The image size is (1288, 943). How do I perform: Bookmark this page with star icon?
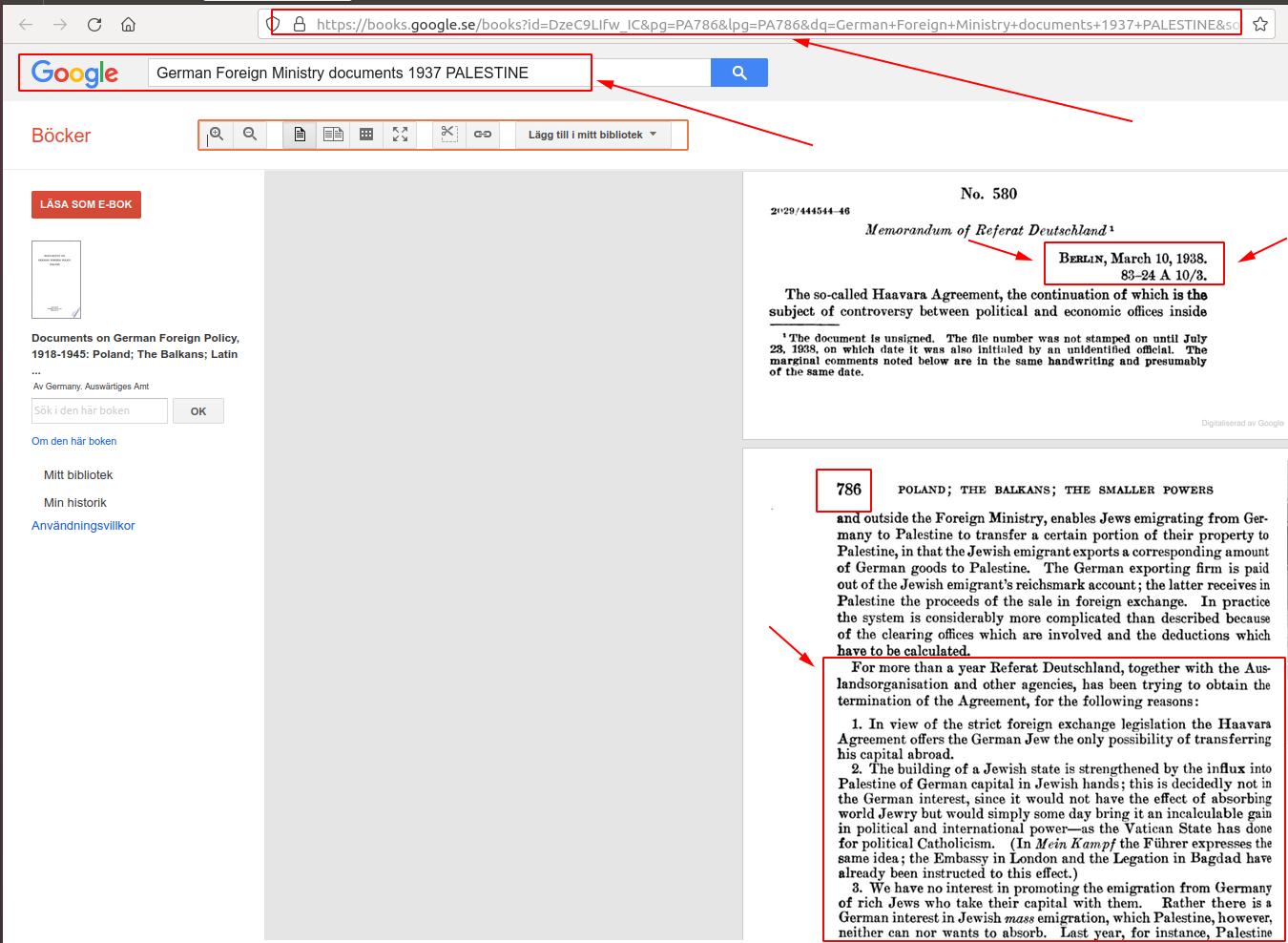click(x=1260, y=25)
